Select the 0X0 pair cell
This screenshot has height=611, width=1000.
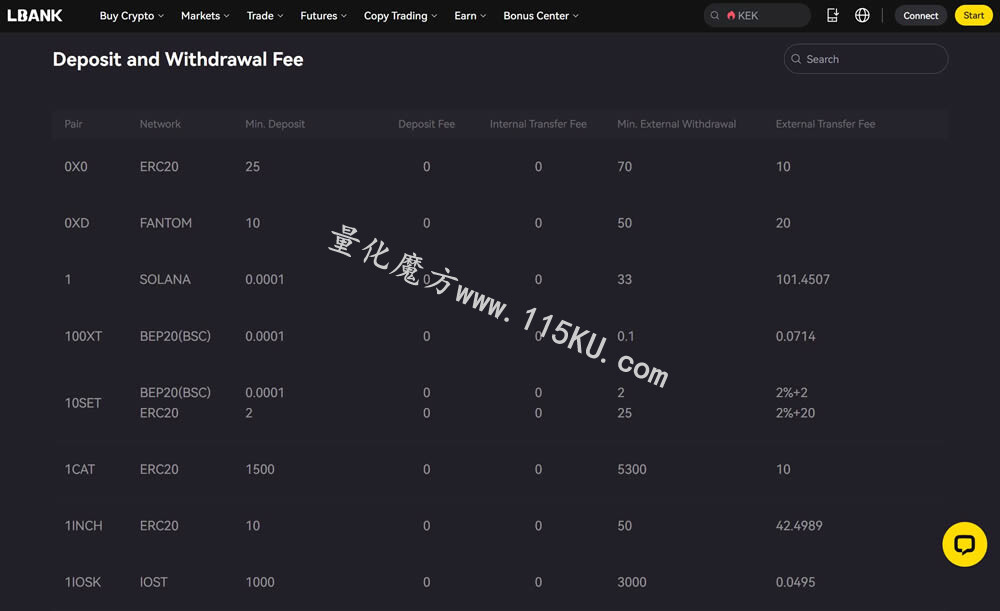click(76, 166)
